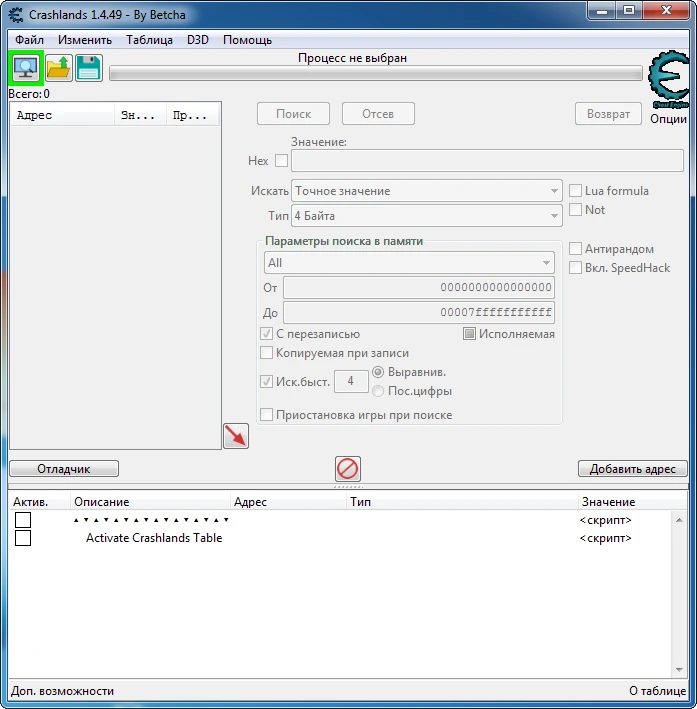Select the Пос.цифры radio button

tap(378, 391)
